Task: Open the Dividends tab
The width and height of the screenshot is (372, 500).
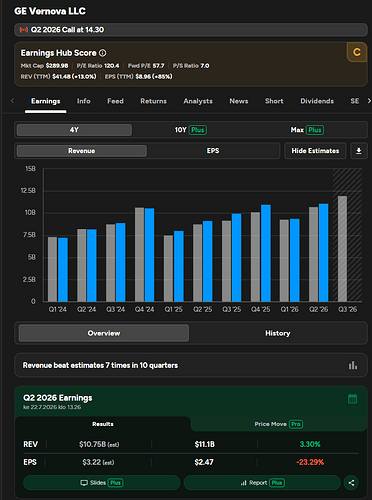Action: [x=317, y=101]
